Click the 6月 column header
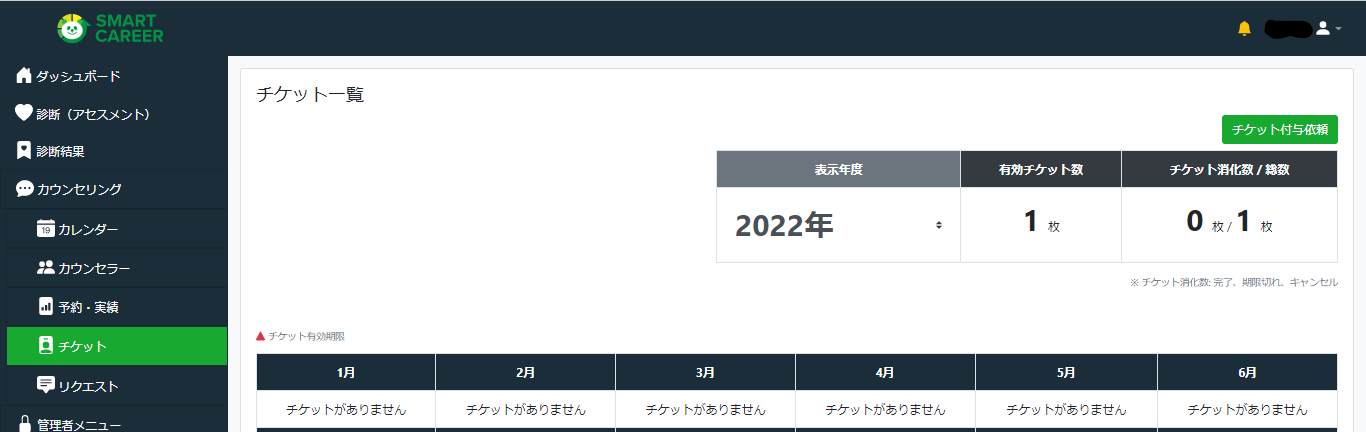This screenshot has width=1366, height=432. [1247, 372]
